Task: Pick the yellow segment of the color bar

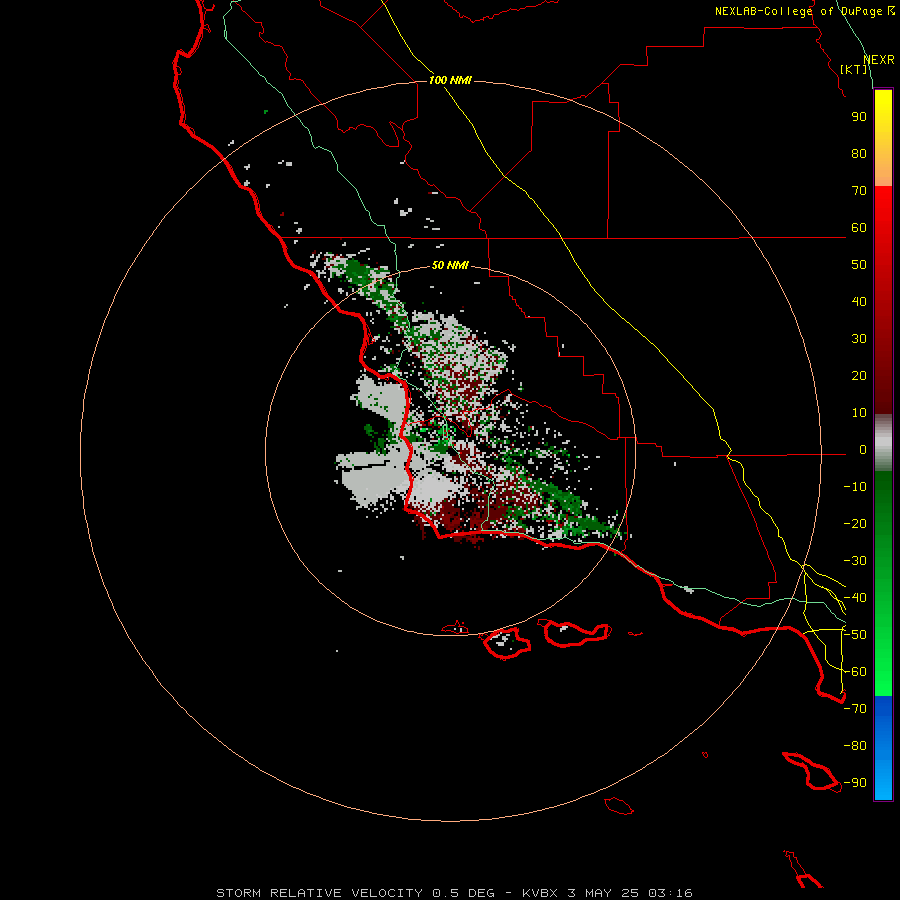Action: (x=883, y=106)
